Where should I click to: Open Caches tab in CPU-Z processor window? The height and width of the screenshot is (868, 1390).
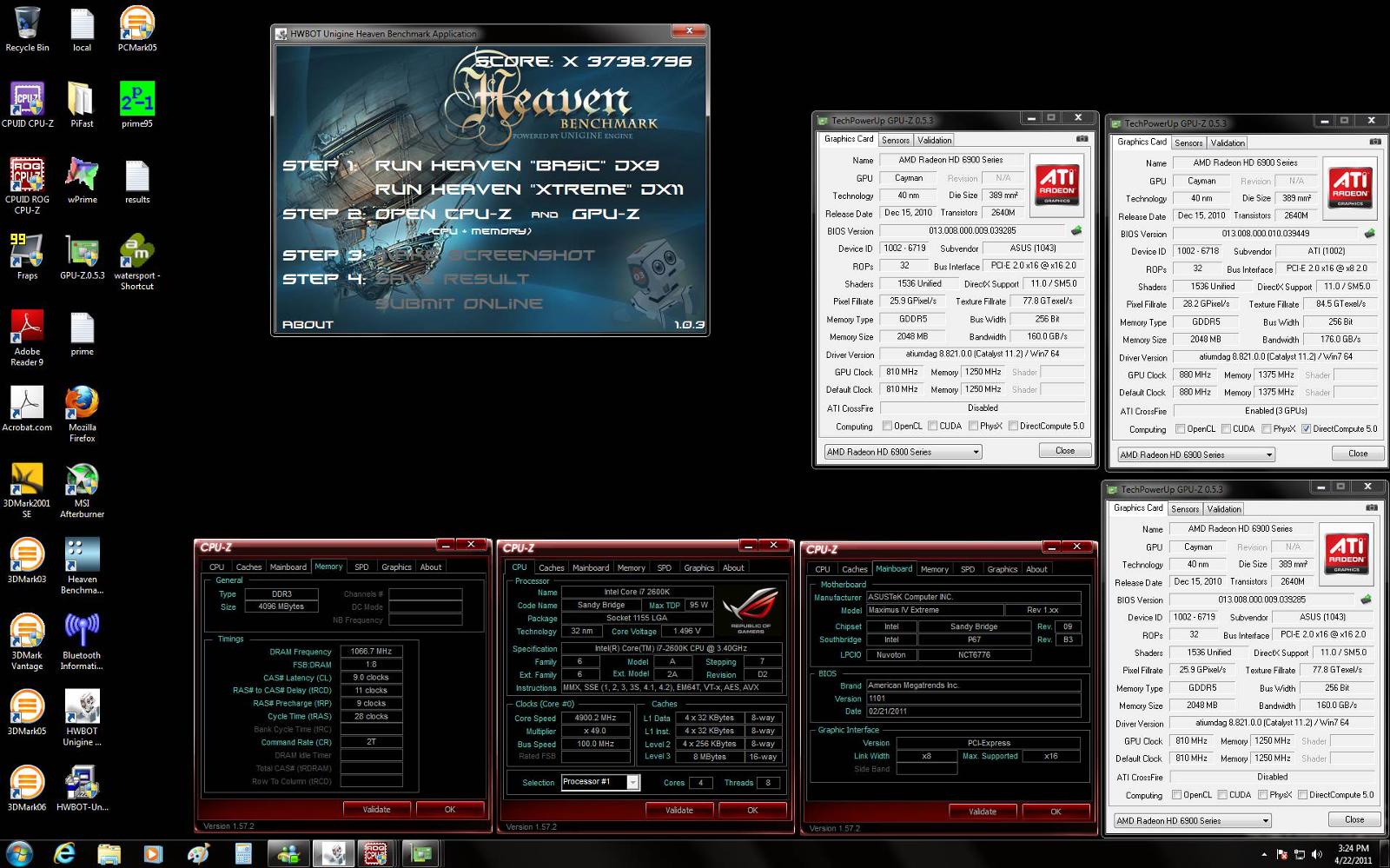(x=551, y=567)
